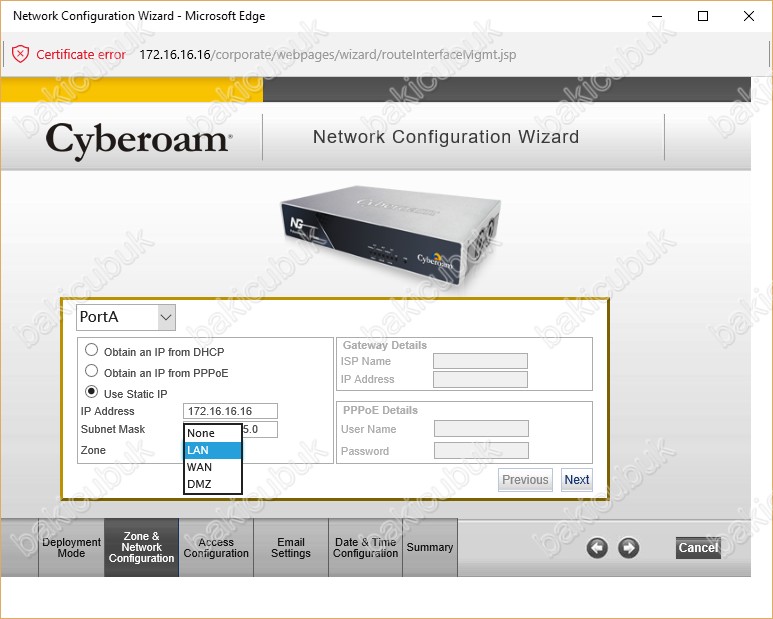
Task: Select Obtain an IP from PPPoE
Action: pyautogui.click(x=91, y=371)
